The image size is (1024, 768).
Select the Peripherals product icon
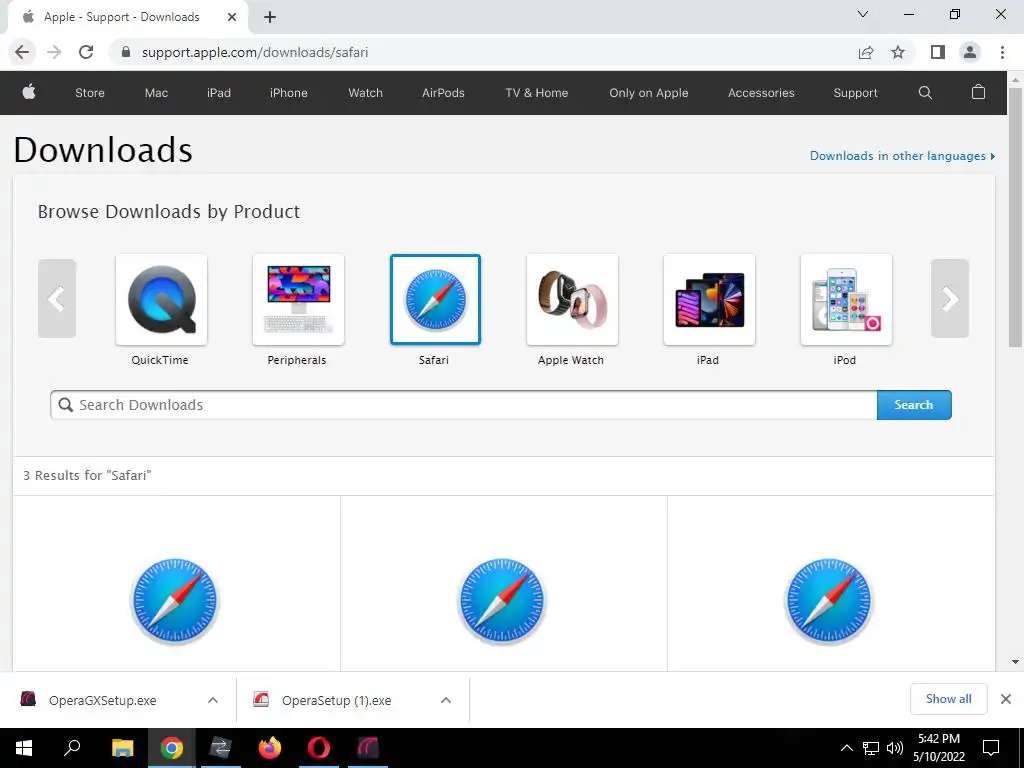tap(298, 299)
